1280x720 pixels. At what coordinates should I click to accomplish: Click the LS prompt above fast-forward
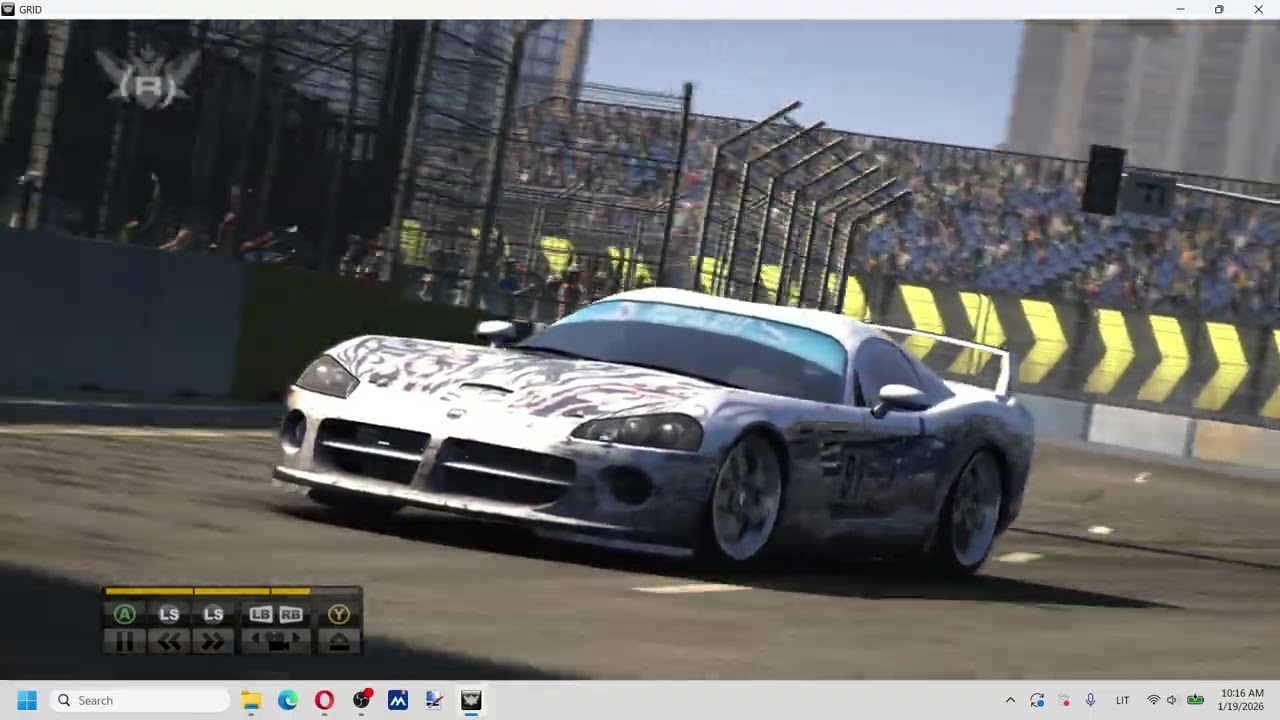click(213, 614)
